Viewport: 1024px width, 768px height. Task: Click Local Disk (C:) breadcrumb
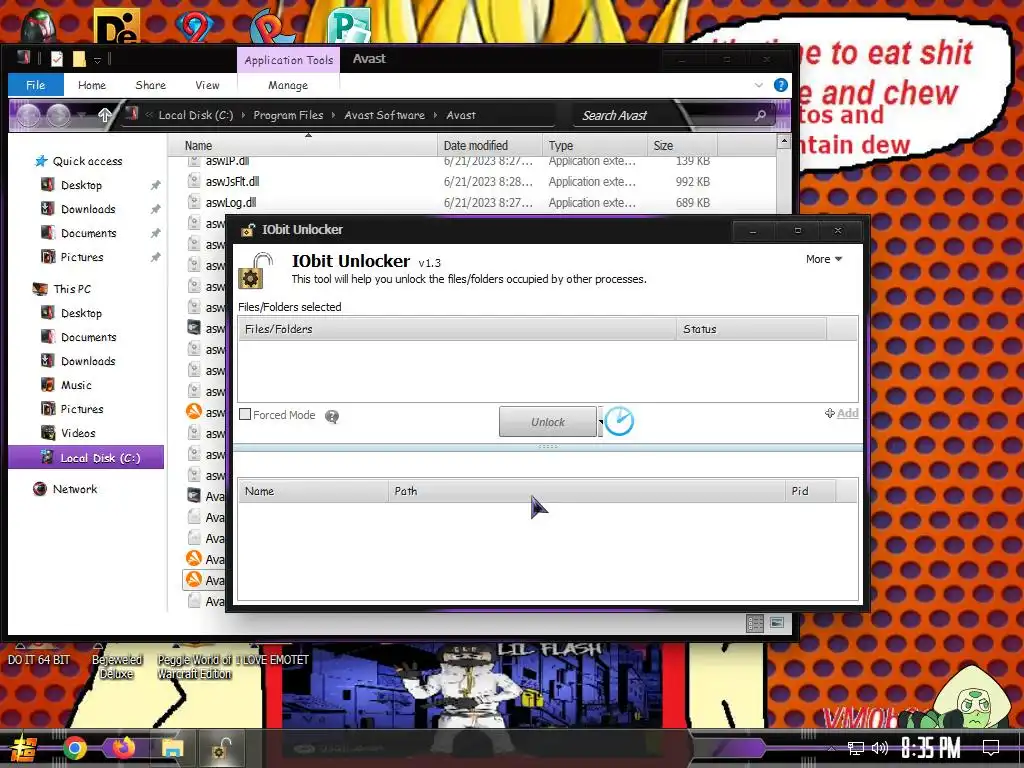[x=196, y=115]
